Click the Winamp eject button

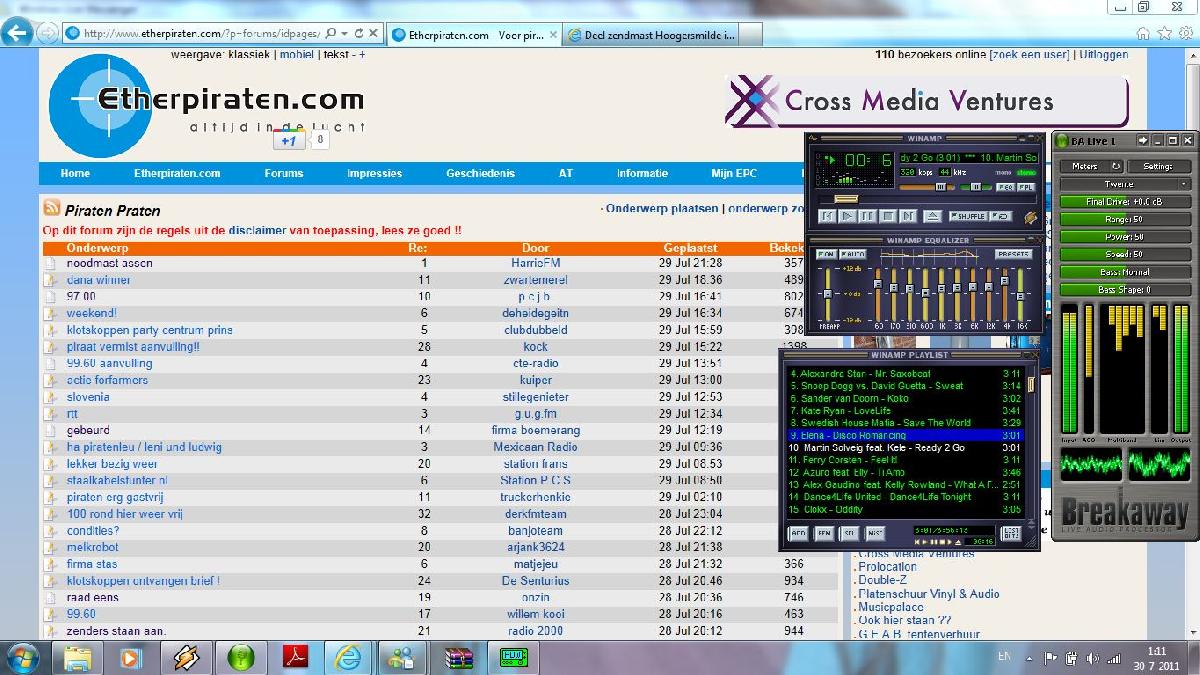pos(932,216)
